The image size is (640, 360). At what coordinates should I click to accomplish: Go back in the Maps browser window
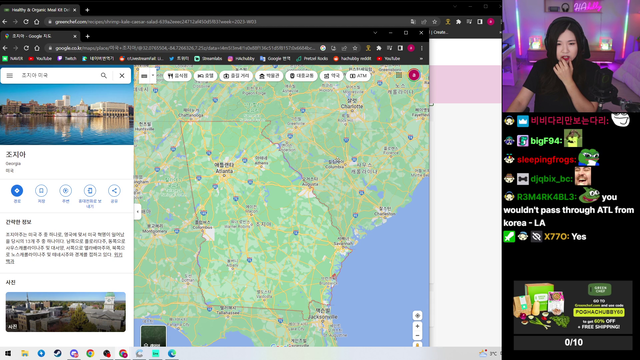tap(5, 48)
